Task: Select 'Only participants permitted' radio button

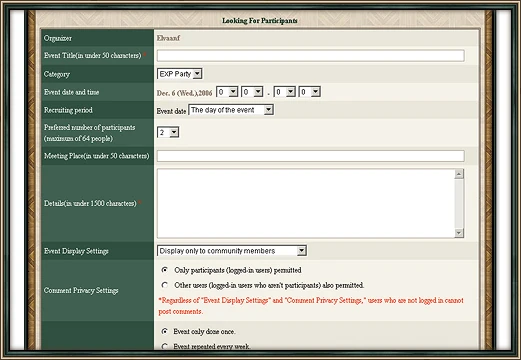Action: [165, 270]
